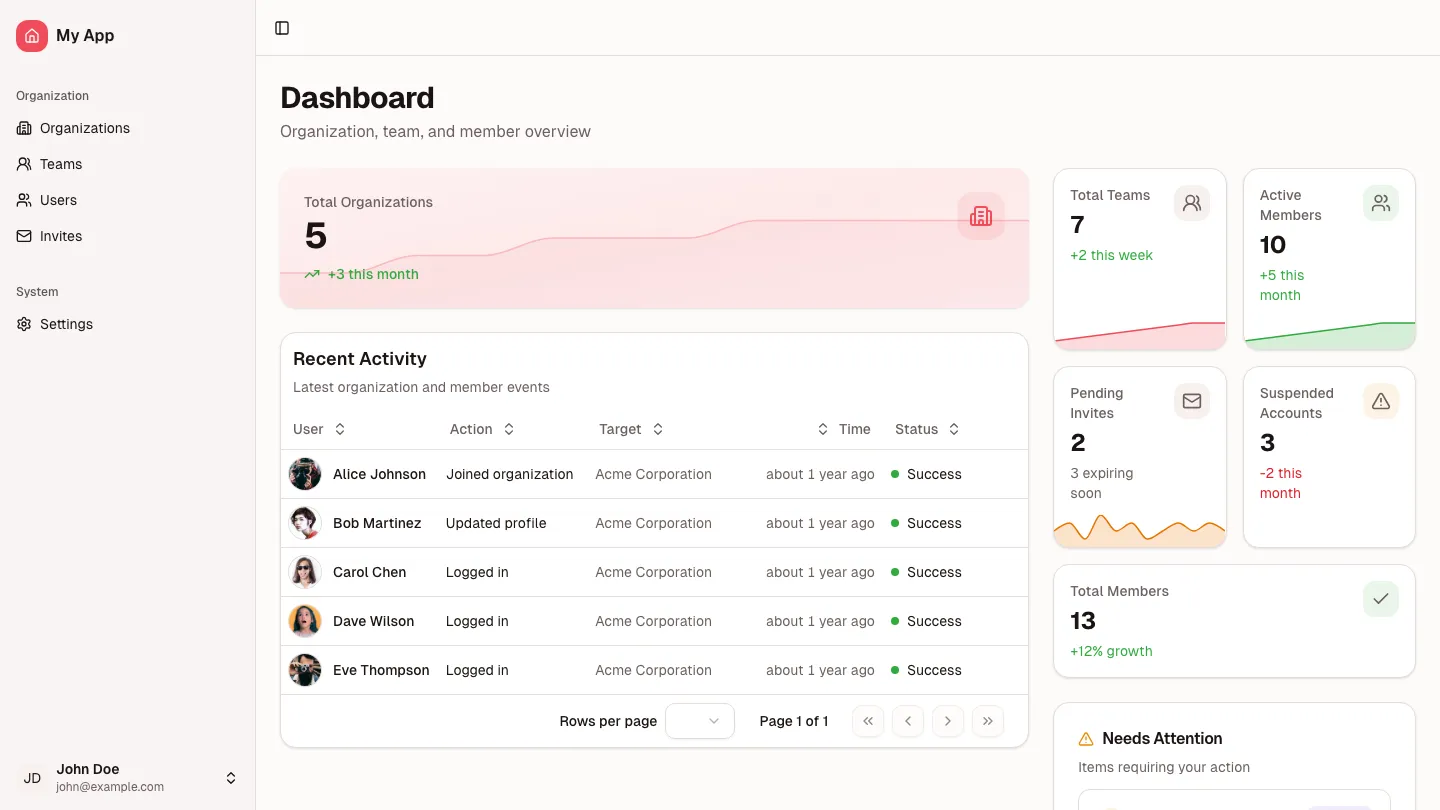This screenshot has width=1440, height=810.
Task: Click the warning icon on Suspended Accounts card
Action: pos(1381,401)
